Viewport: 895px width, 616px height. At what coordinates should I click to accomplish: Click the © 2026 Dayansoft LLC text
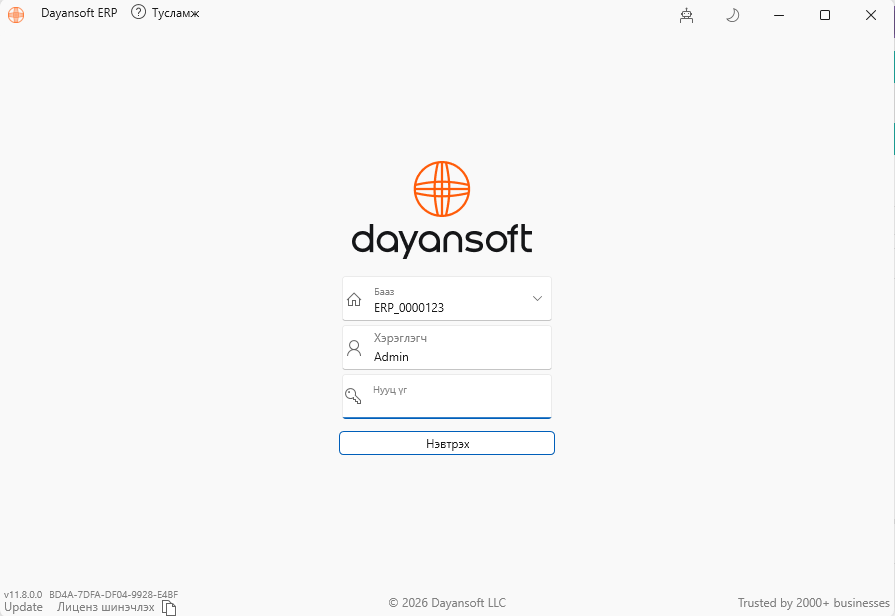[447, 603]
